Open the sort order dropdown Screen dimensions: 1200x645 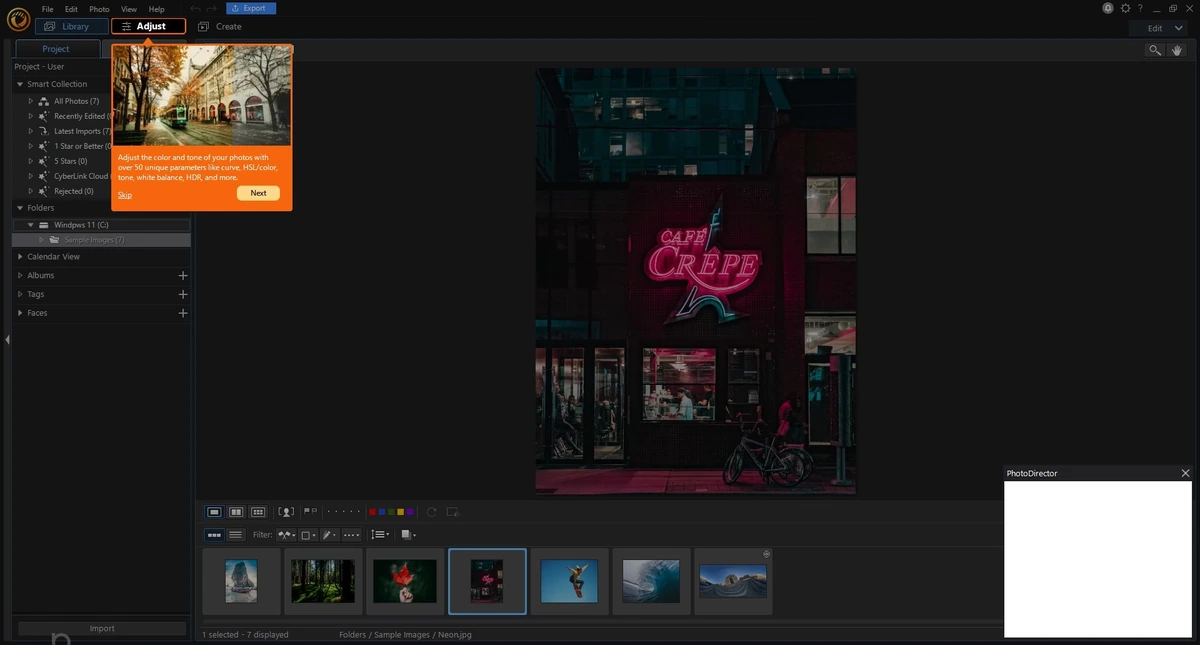380,535
